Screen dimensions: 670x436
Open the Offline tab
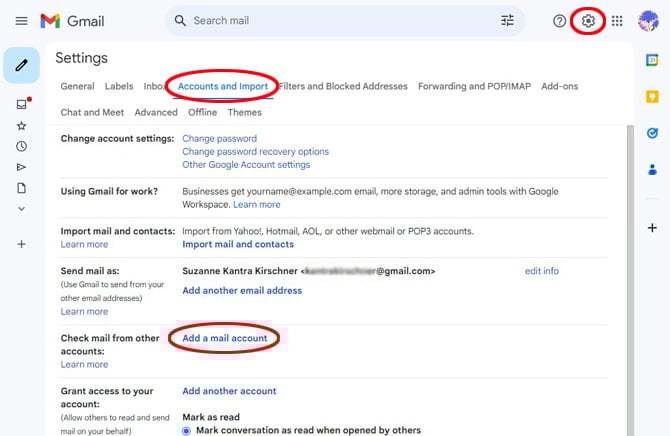[203, 112]
